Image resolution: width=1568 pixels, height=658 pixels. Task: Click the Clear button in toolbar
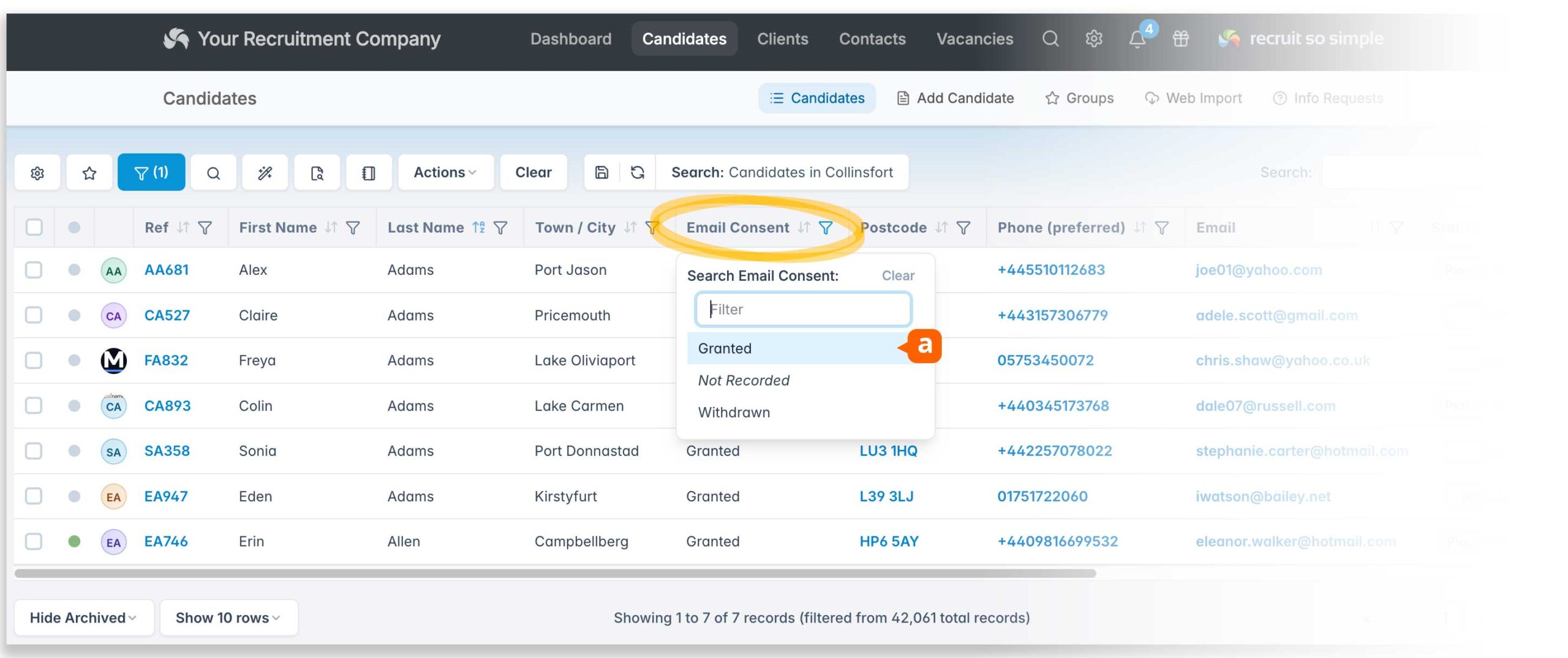[x=533, y=173]
